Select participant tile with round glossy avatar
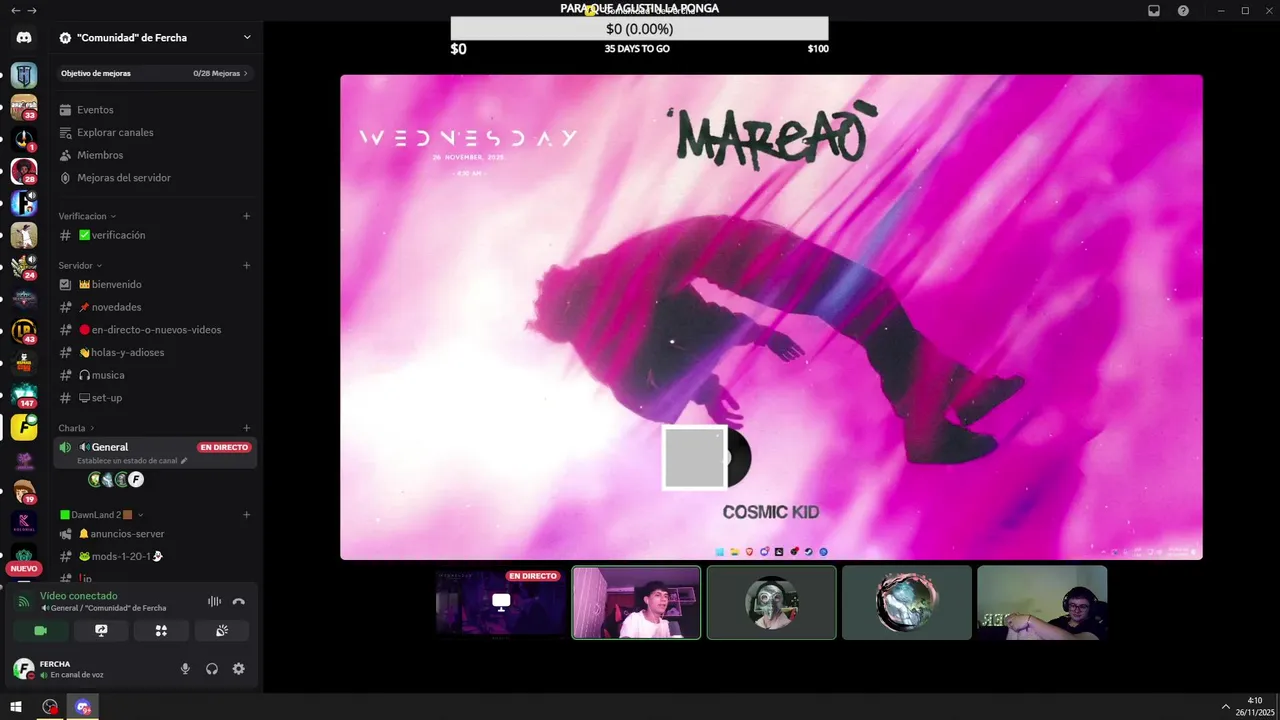 pos(906,603)
